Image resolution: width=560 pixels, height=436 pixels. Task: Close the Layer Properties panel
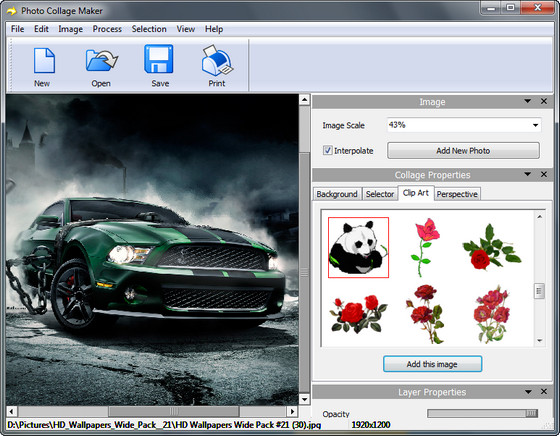tap(544, 392)
